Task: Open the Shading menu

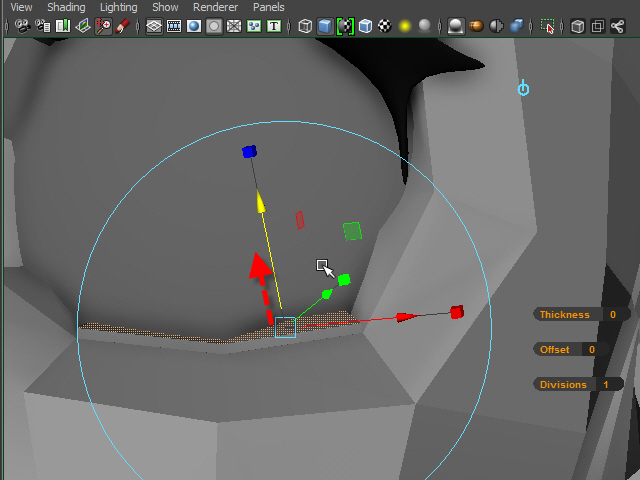Action: click(66, 7)
